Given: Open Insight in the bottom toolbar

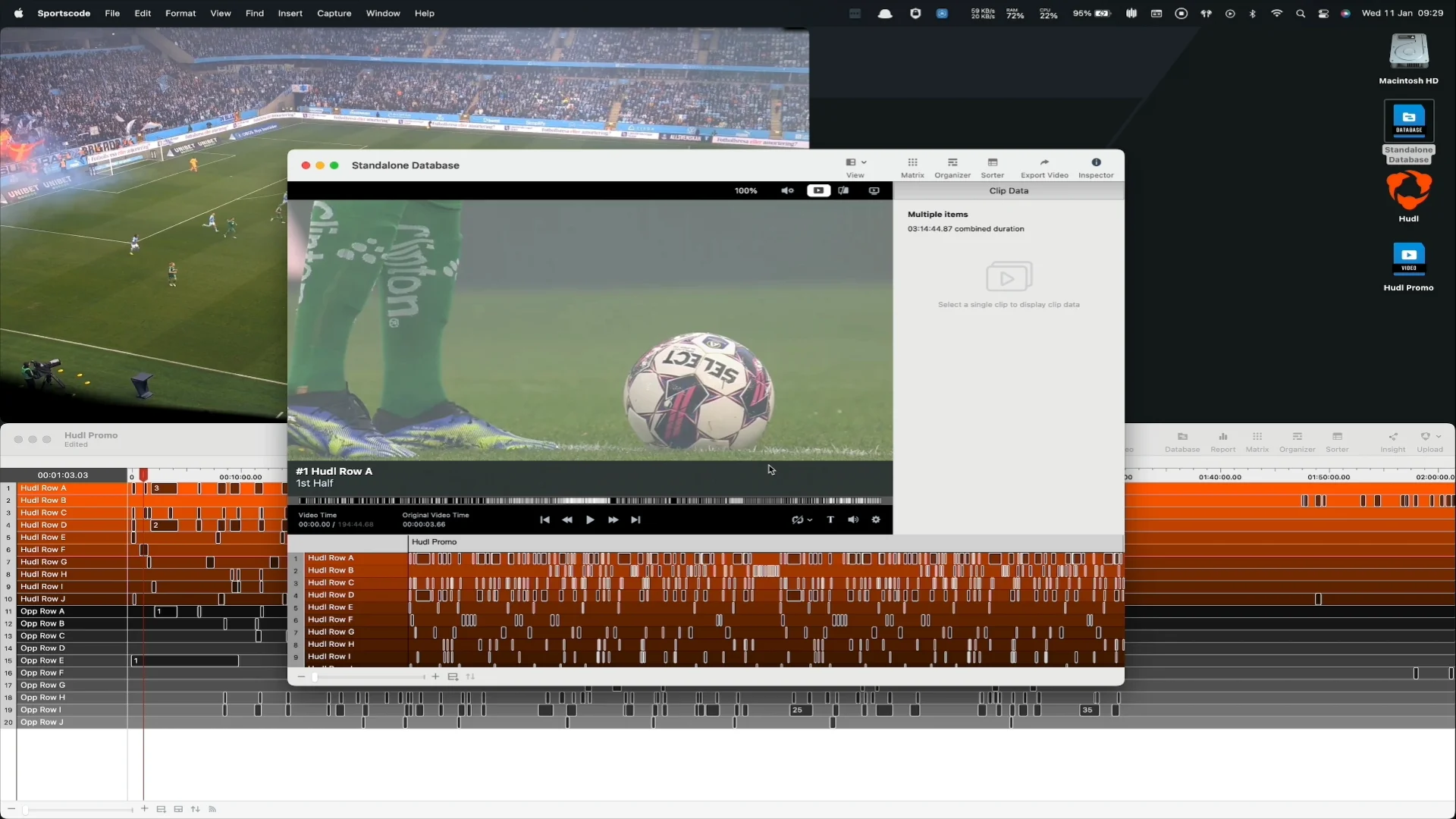Looking at the screenshot, I should click(1393, 441).
